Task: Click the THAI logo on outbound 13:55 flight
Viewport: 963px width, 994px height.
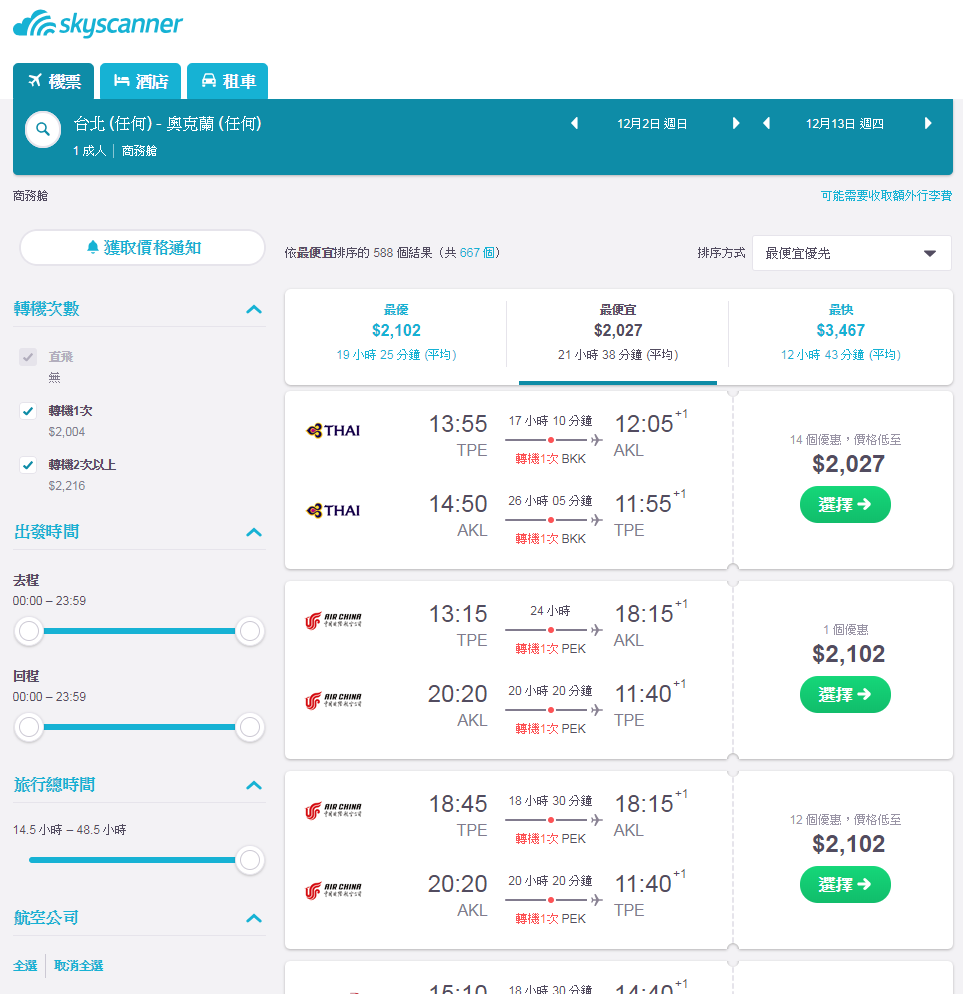Action: pos(333,430)
